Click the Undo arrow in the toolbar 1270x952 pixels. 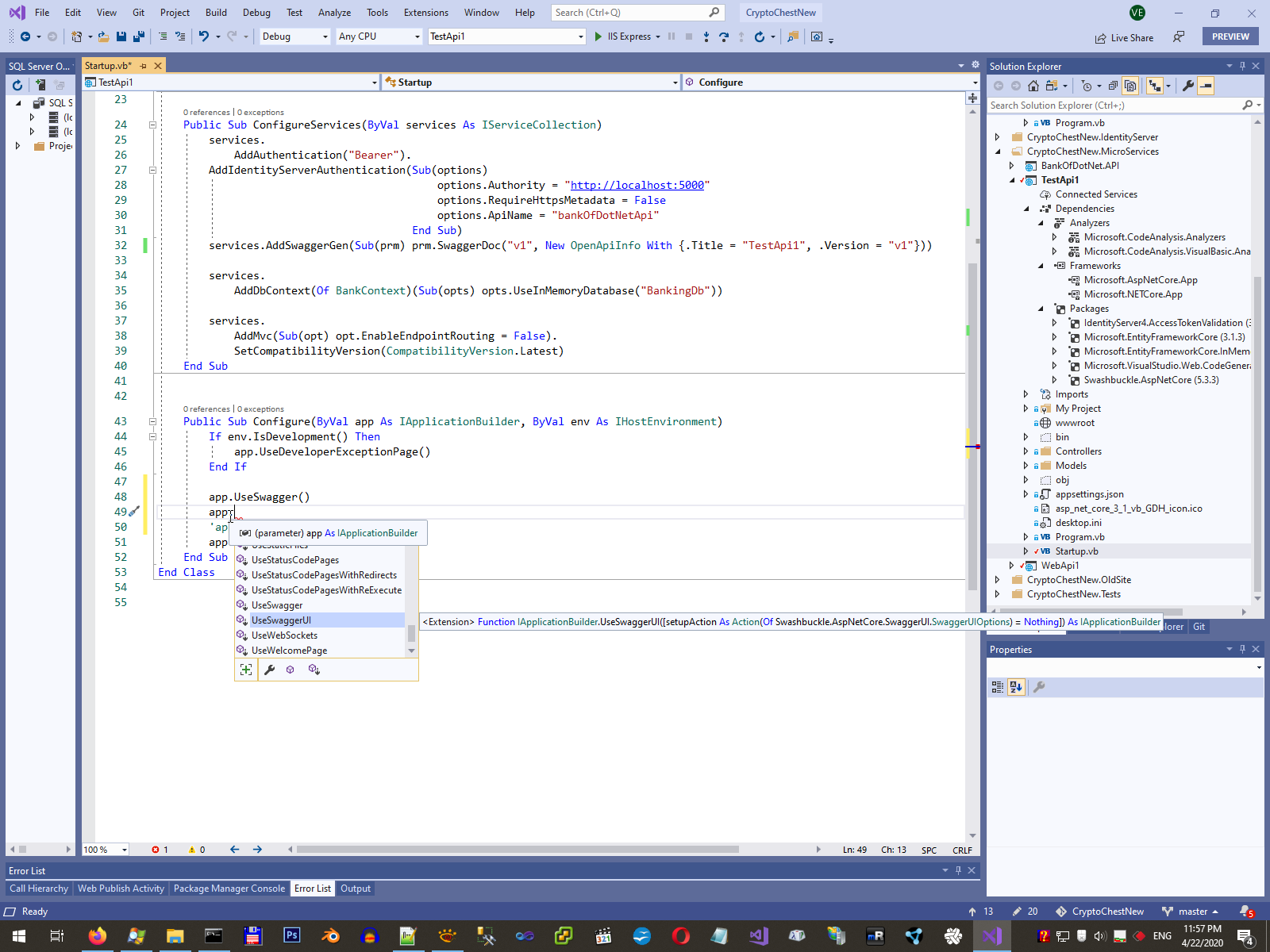pyautogui.click(x=204, y=36)
